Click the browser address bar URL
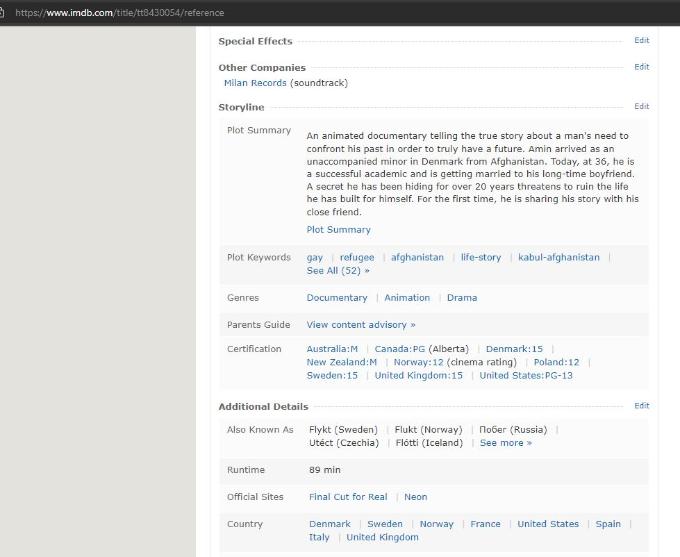Image resolution: width=680 pixels, height=557 pixels. (x=120, y=13)
